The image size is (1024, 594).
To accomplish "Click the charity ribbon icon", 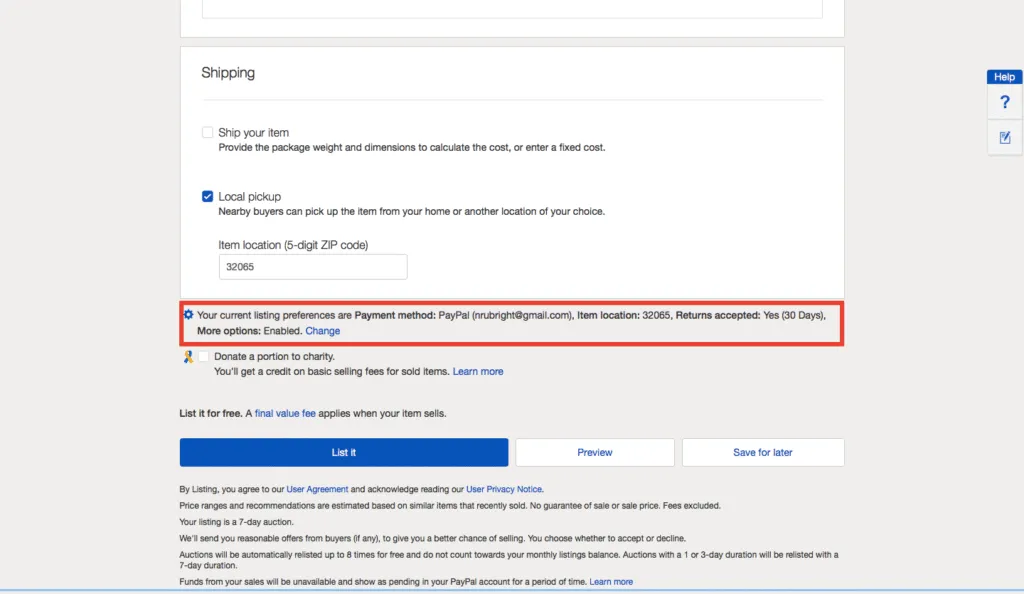I will [187, 356].
